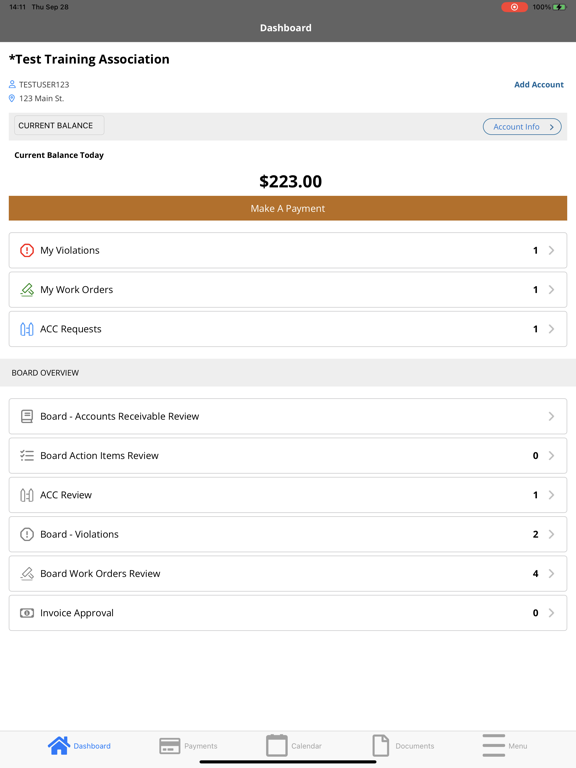Expand Board - Violations chevron arrow

[x=552, y=534]
